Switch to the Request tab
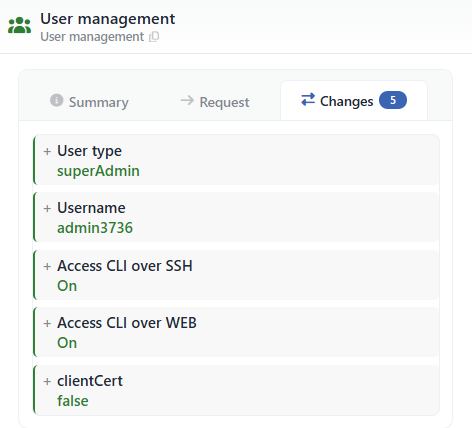 [215, 102]
